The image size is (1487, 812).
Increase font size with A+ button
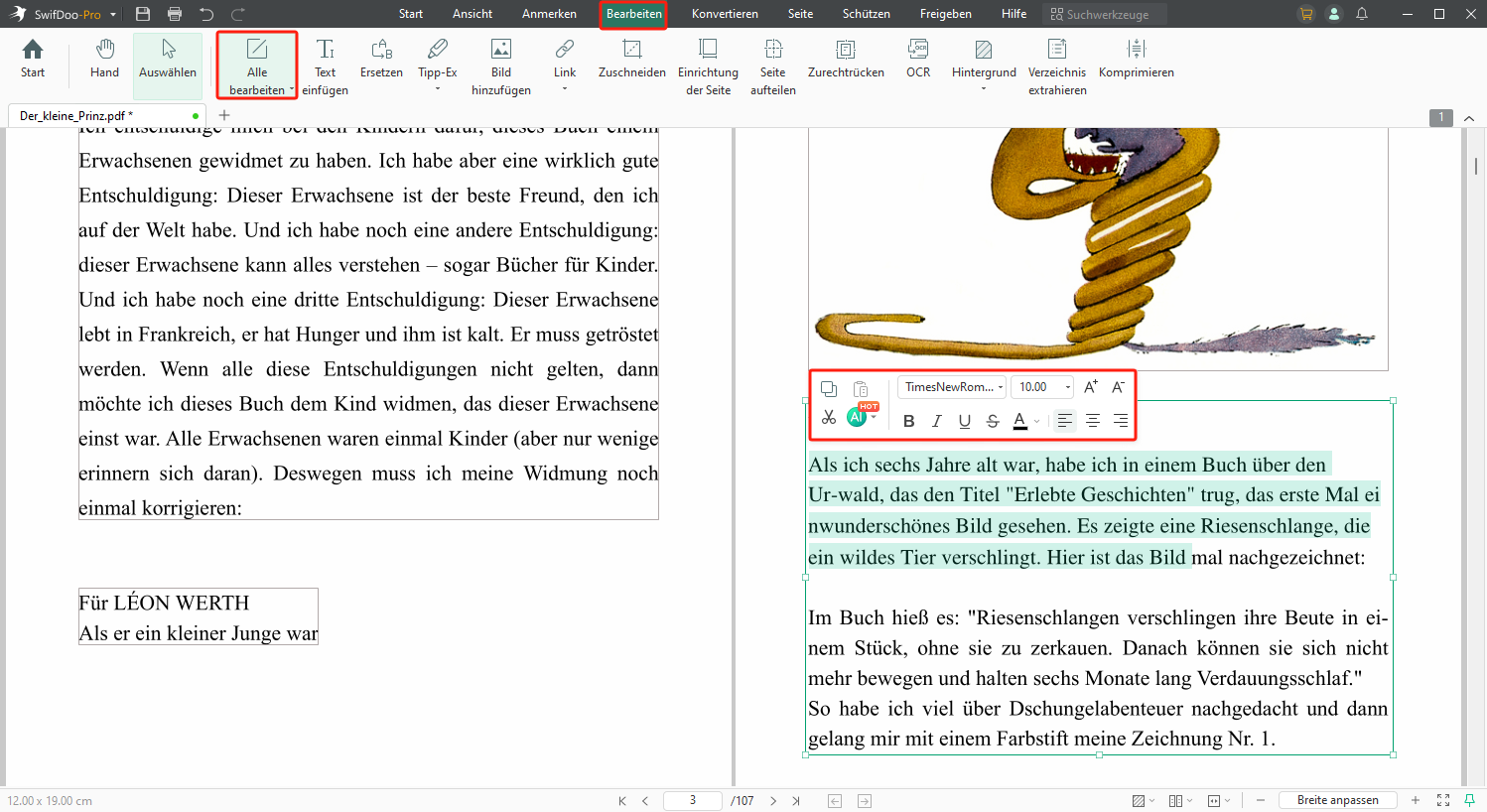tap(1091, 387)
